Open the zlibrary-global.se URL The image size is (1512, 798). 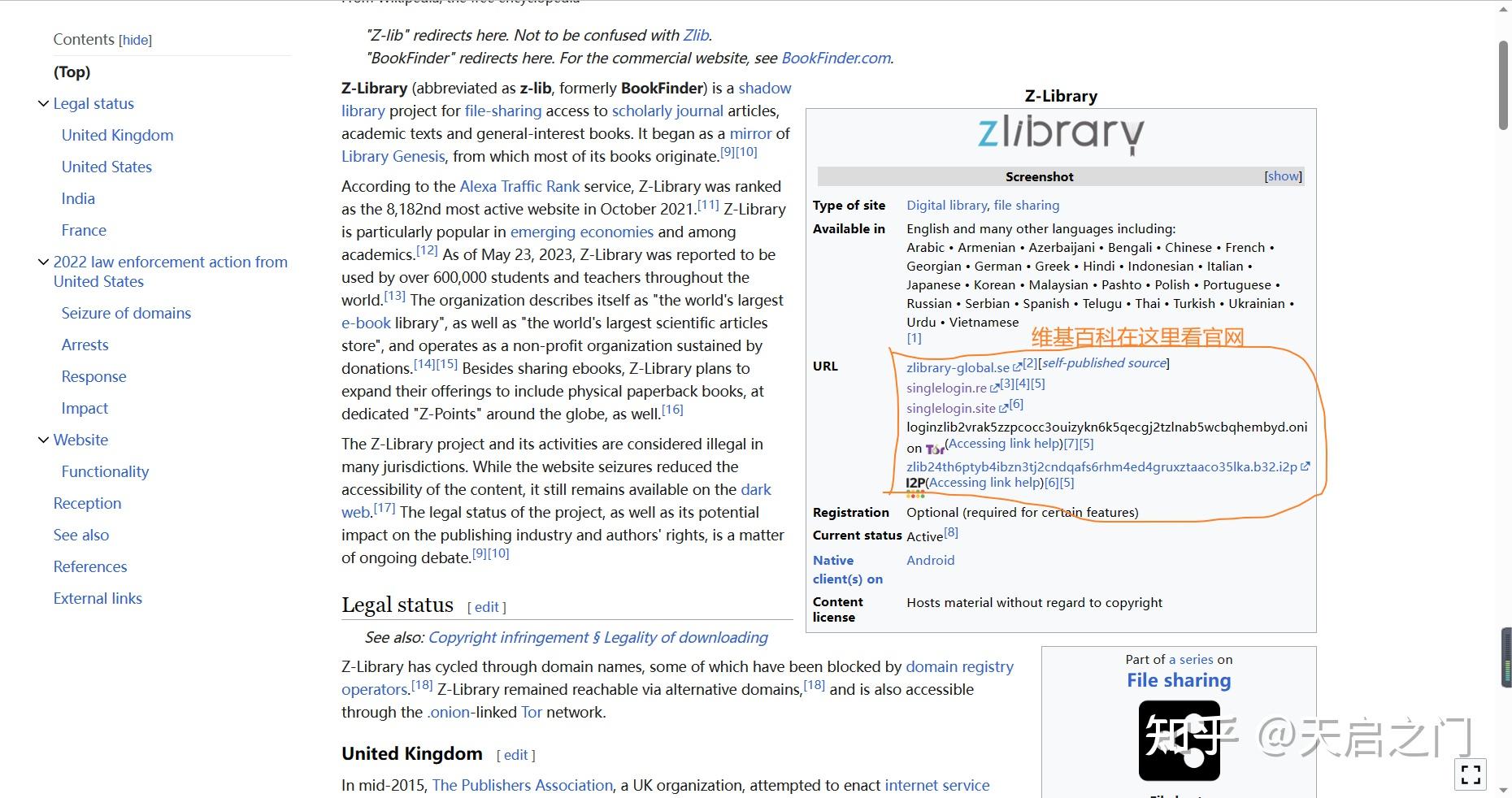(958, 367)
